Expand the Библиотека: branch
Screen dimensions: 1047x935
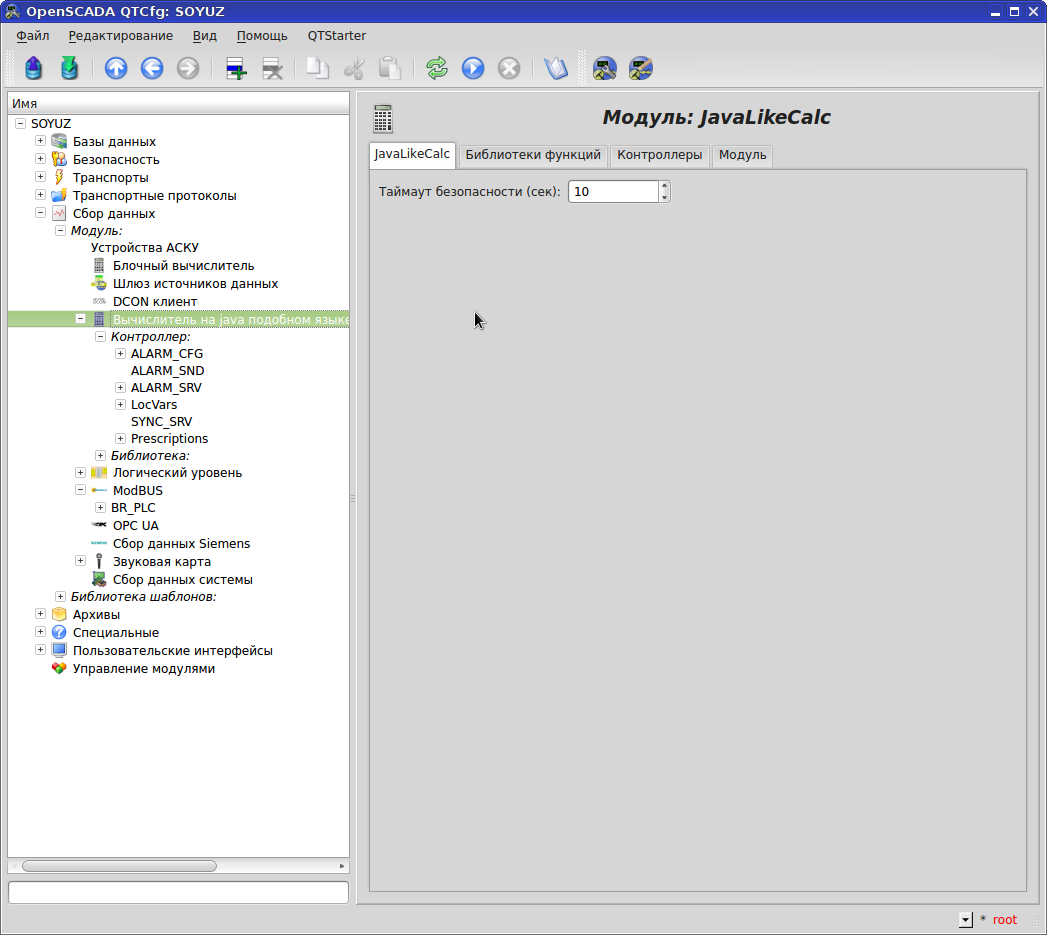coord(100,455)
